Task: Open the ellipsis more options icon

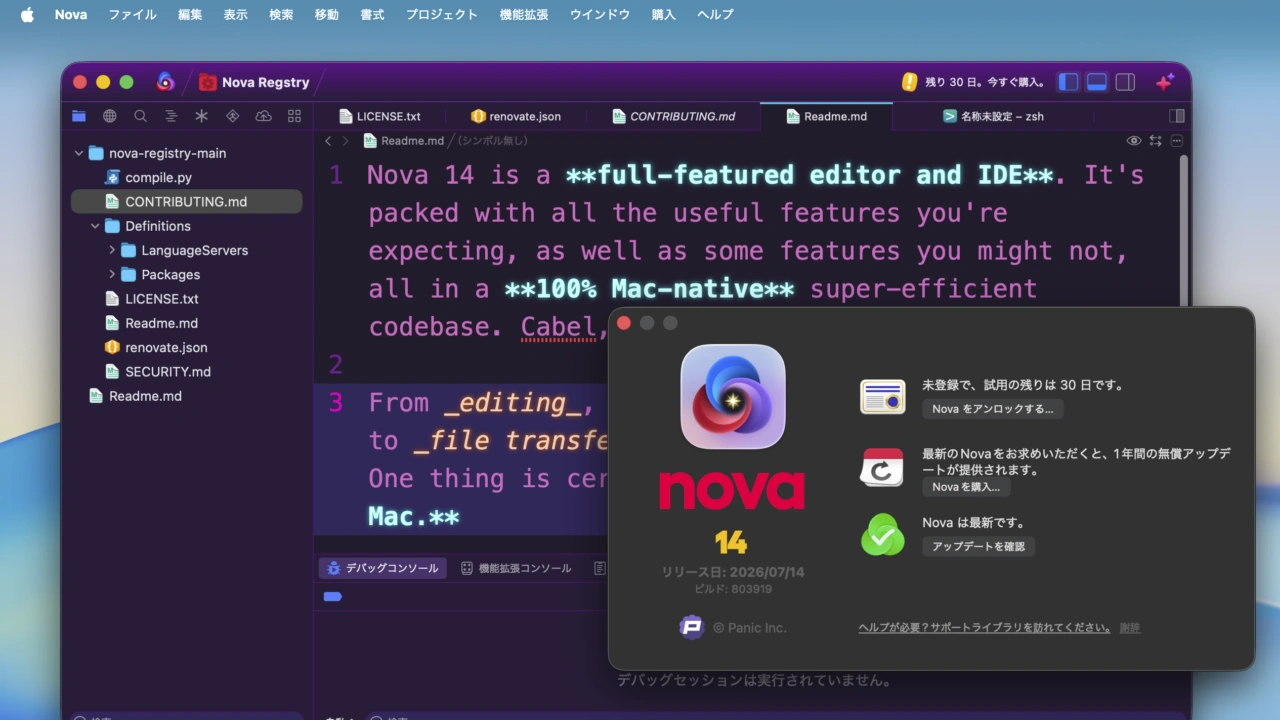Action: tap(1177, 141)
